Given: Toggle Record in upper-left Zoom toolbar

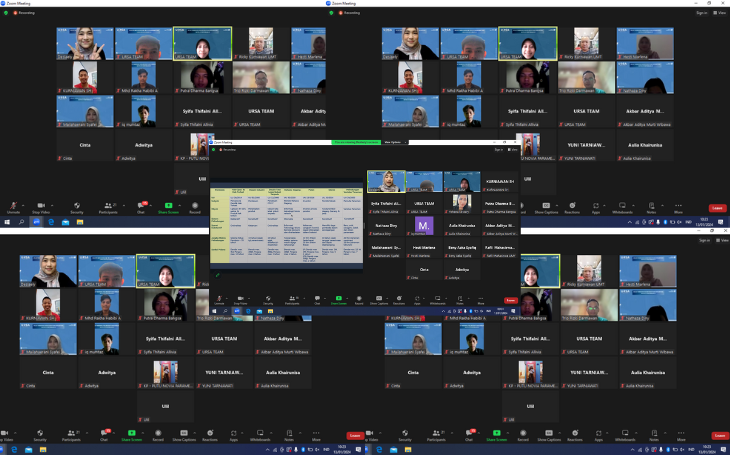Looking at the screenshot, I should [x=195, y=208].
